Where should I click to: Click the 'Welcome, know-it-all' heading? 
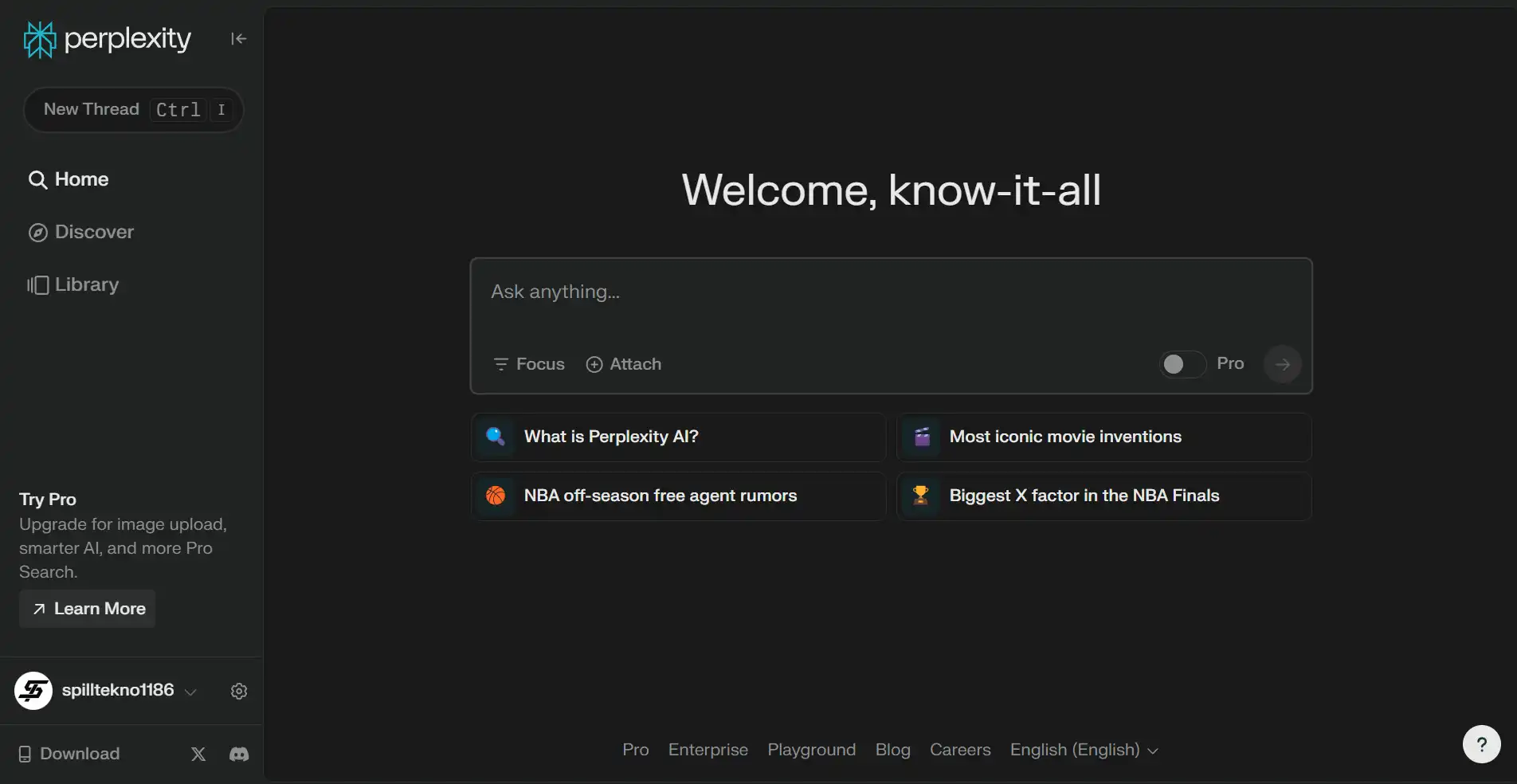point(891,190)
